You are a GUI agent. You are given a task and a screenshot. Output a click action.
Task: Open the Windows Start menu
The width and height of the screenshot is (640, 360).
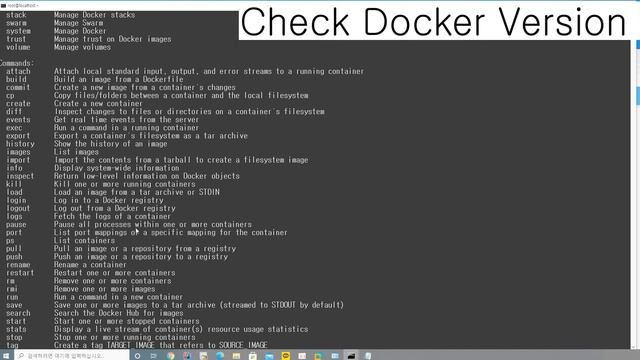[6, 356]
